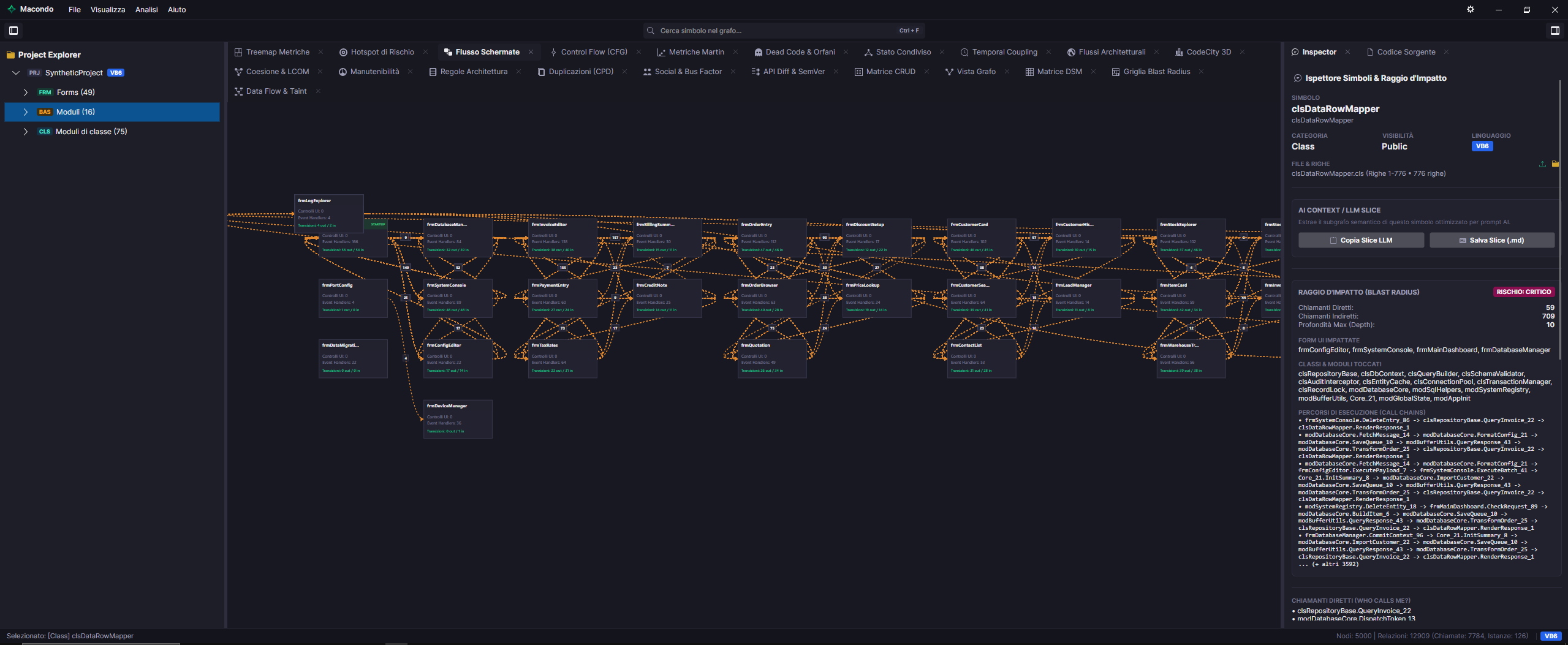Click the Social & Bus Factor people icon
The height and width of the screenshot is (645, 1568).
pyautogui.click(x=647, y=72)
